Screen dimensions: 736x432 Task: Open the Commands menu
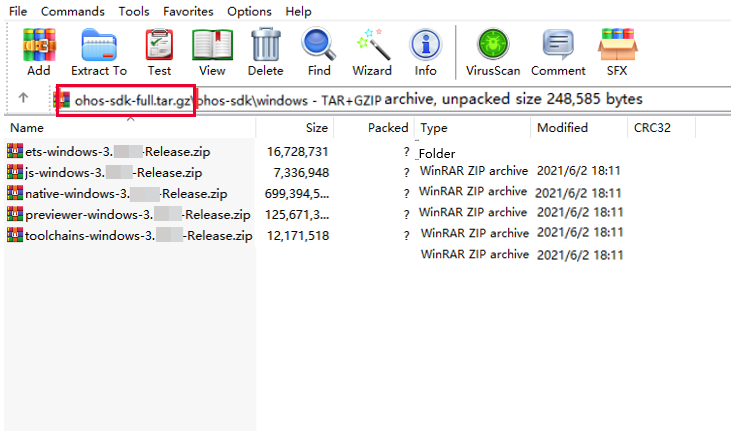pos(72,11)
